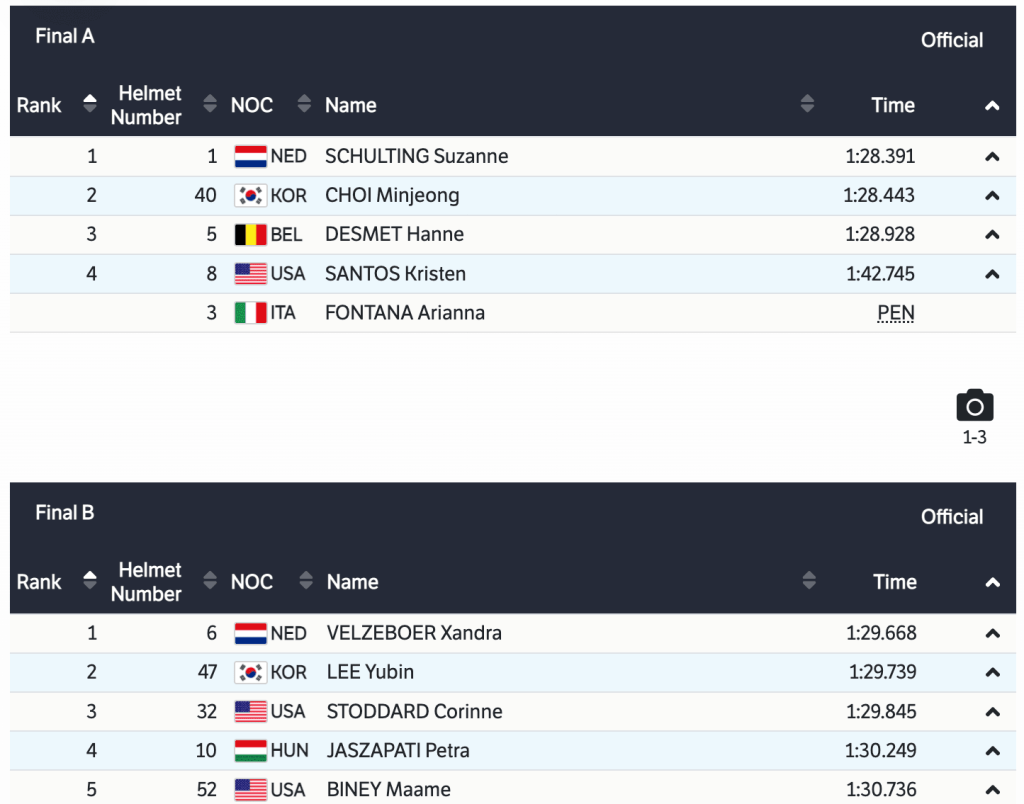Open the photo finish camera icon
Screen dimensions: 1024x804
click(x=974, y=406)
